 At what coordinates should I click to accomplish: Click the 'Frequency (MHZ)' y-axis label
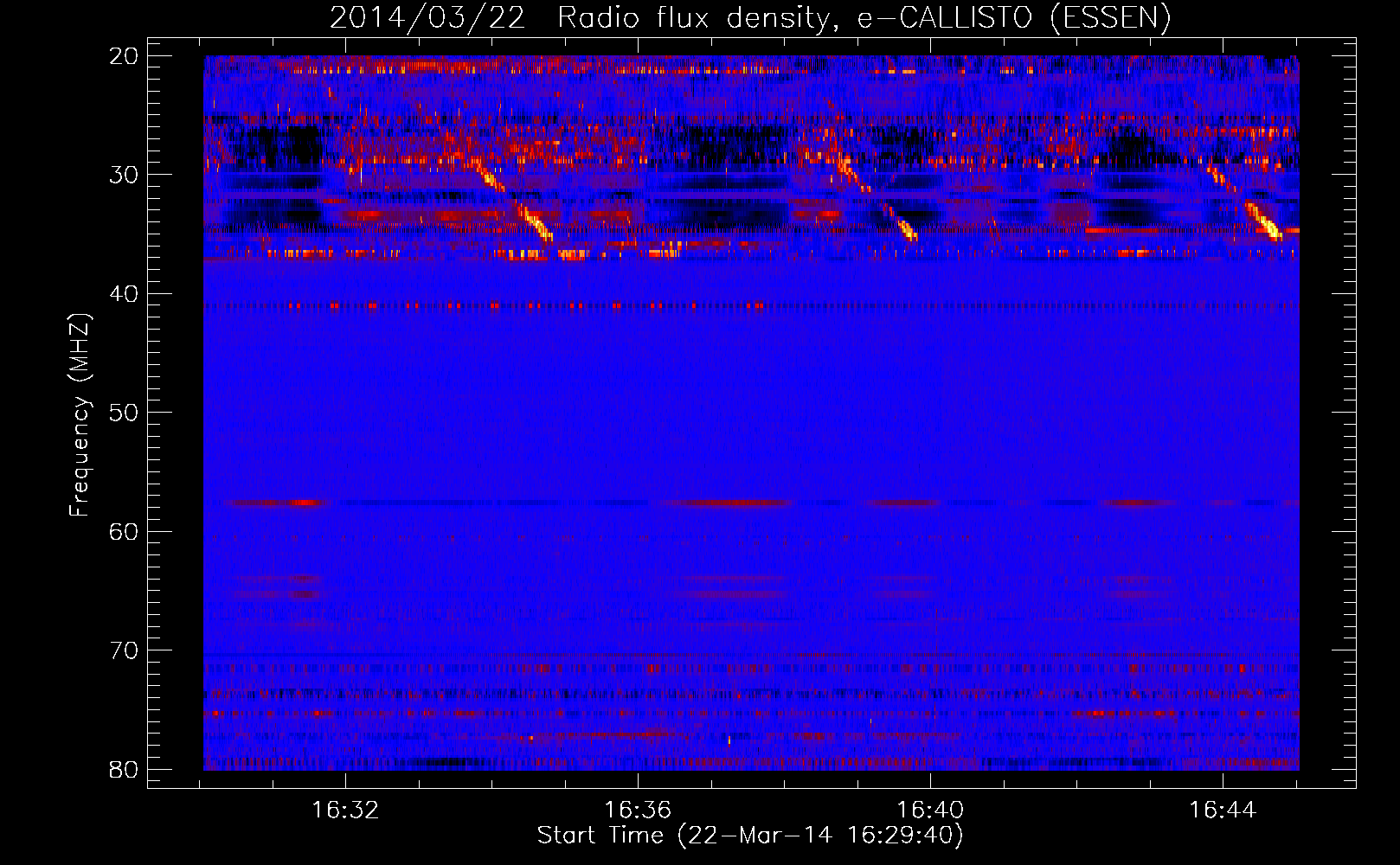click(80, 415)
